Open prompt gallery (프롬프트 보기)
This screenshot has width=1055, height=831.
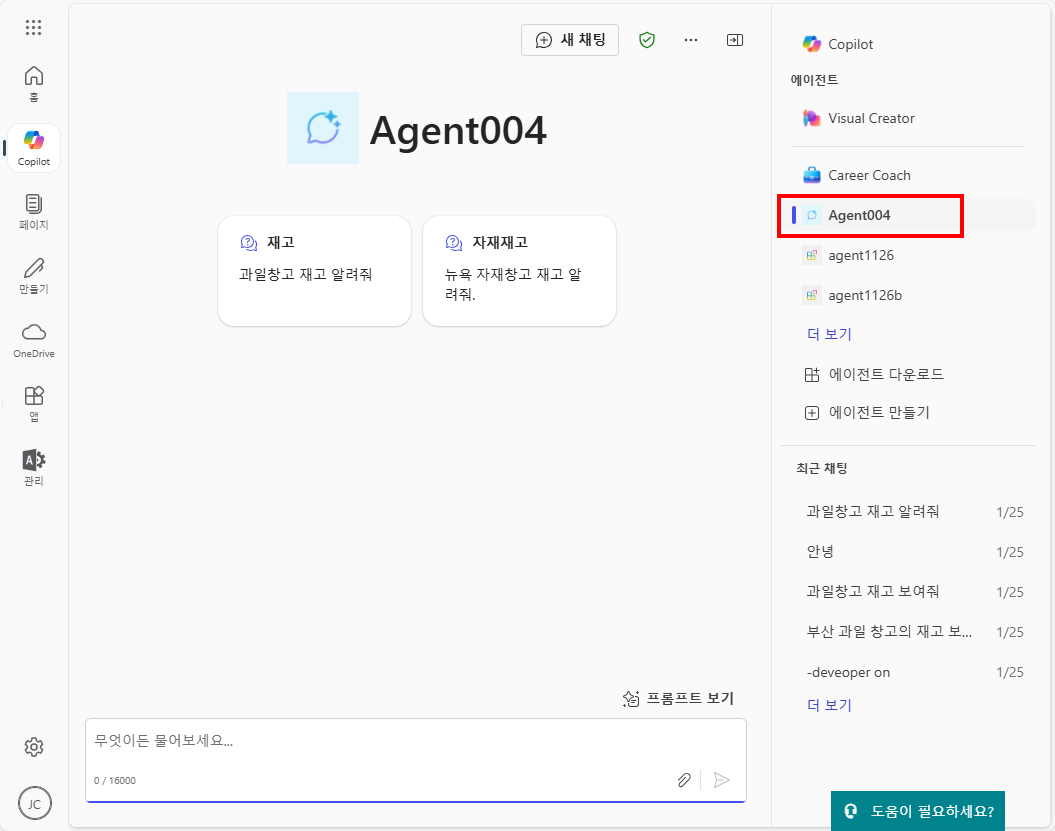pyautogui.click(x=678, y=698)
